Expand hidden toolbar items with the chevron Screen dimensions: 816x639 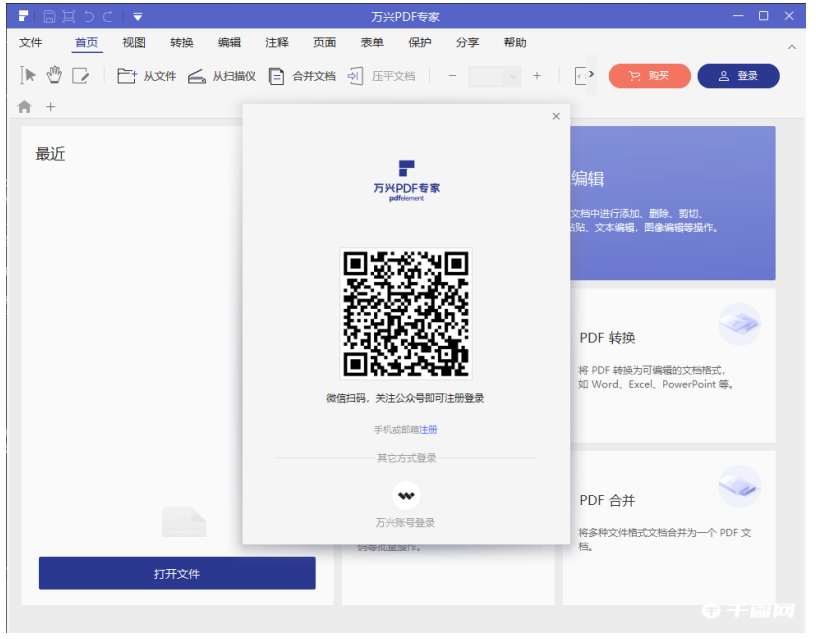click(x=591, y=76)
